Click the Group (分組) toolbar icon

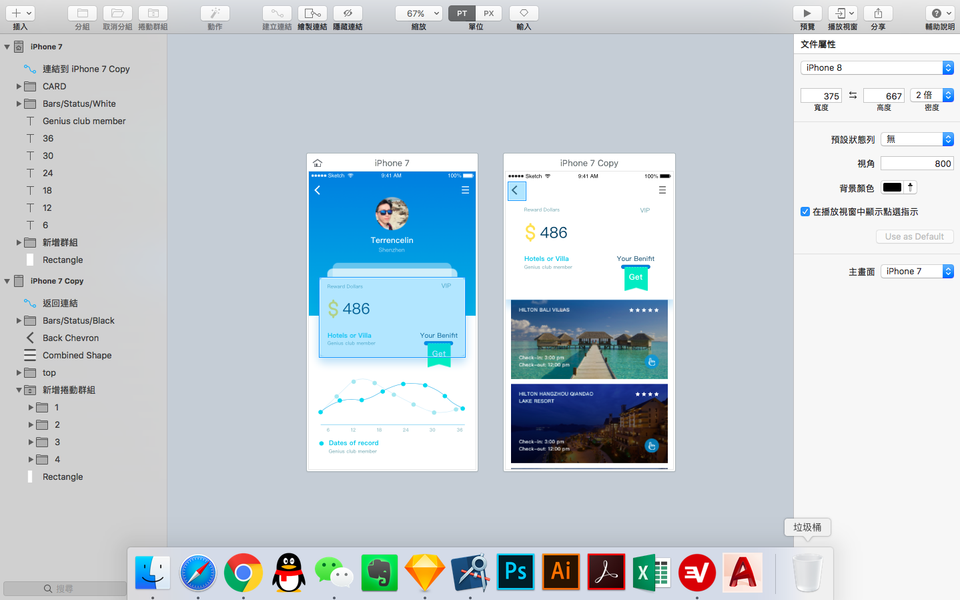(82, 13)
